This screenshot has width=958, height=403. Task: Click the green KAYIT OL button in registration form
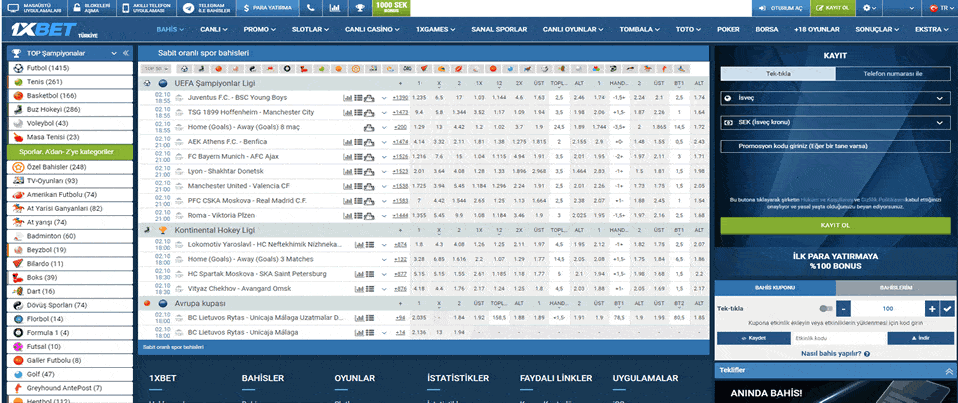(x=835, y=225)
